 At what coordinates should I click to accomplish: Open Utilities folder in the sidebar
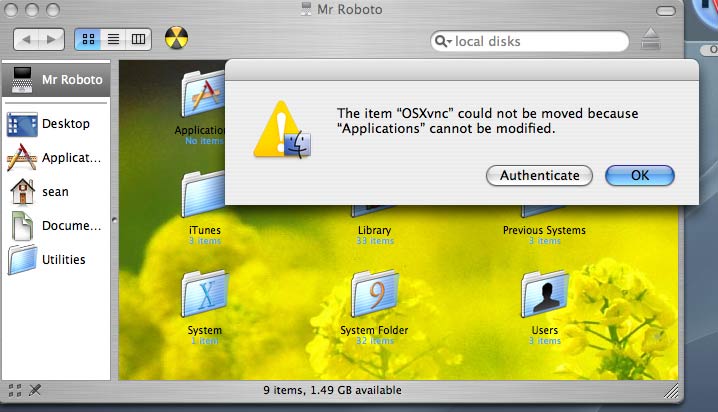(x=54, y=260)
